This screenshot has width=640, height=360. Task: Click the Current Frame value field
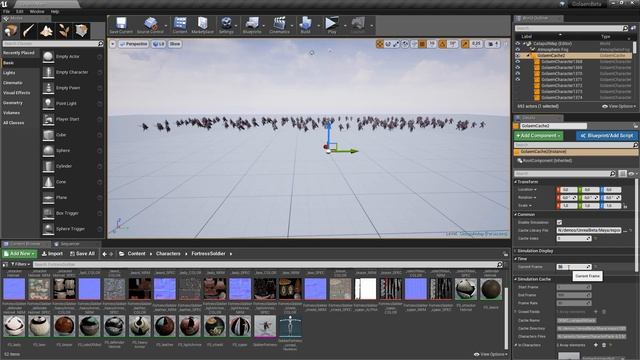[x=573, y=267]
